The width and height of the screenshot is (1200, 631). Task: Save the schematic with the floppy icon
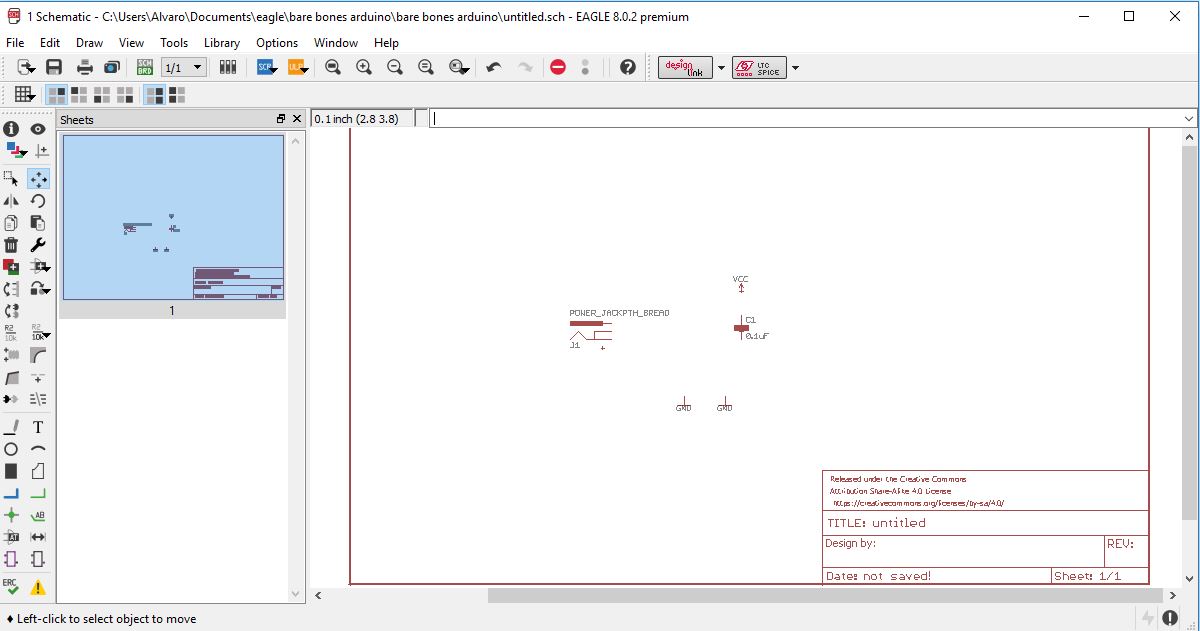pos(54,67)
